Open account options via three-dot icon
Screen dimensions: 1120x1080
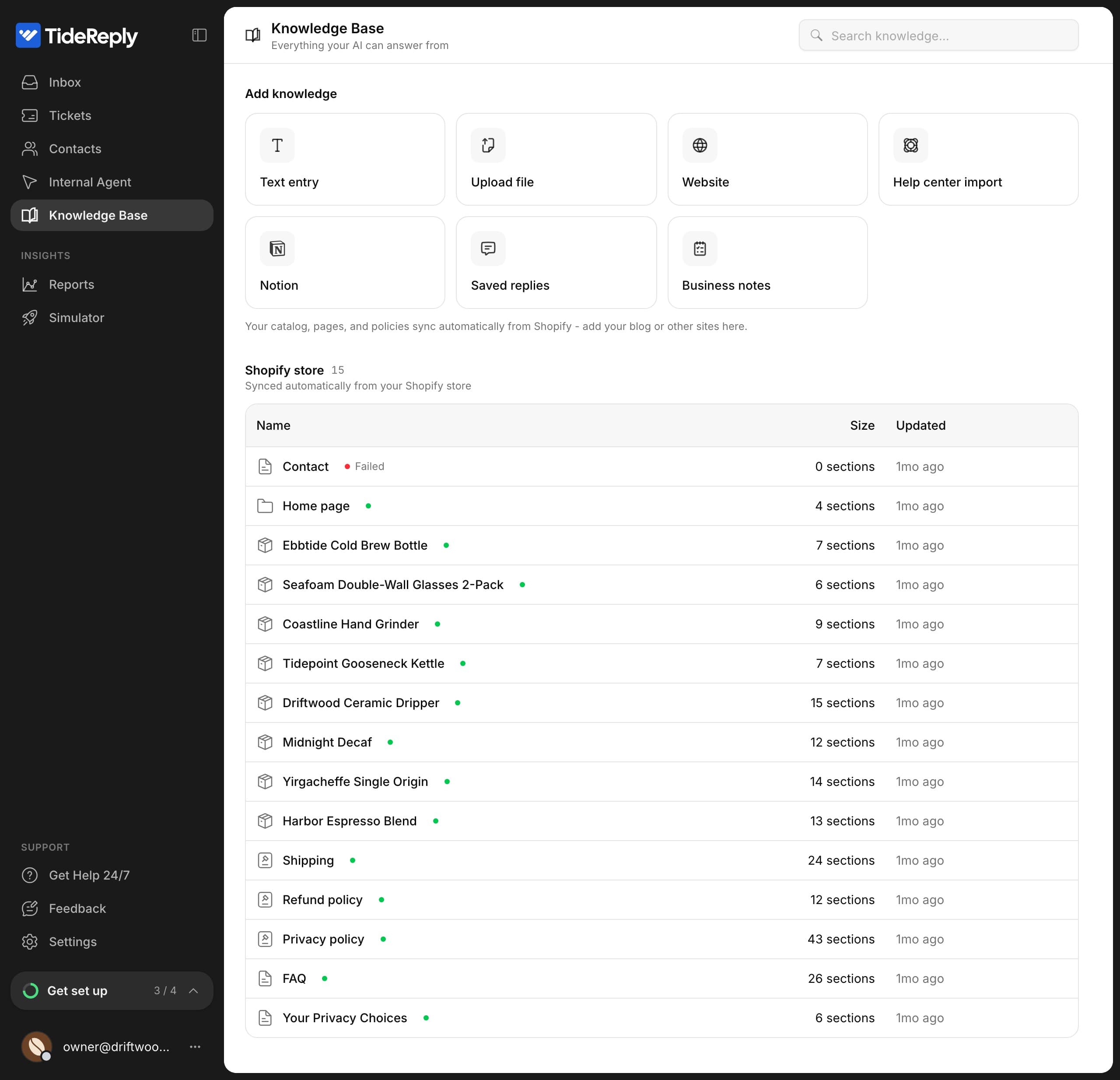[x=195, y=1047]
